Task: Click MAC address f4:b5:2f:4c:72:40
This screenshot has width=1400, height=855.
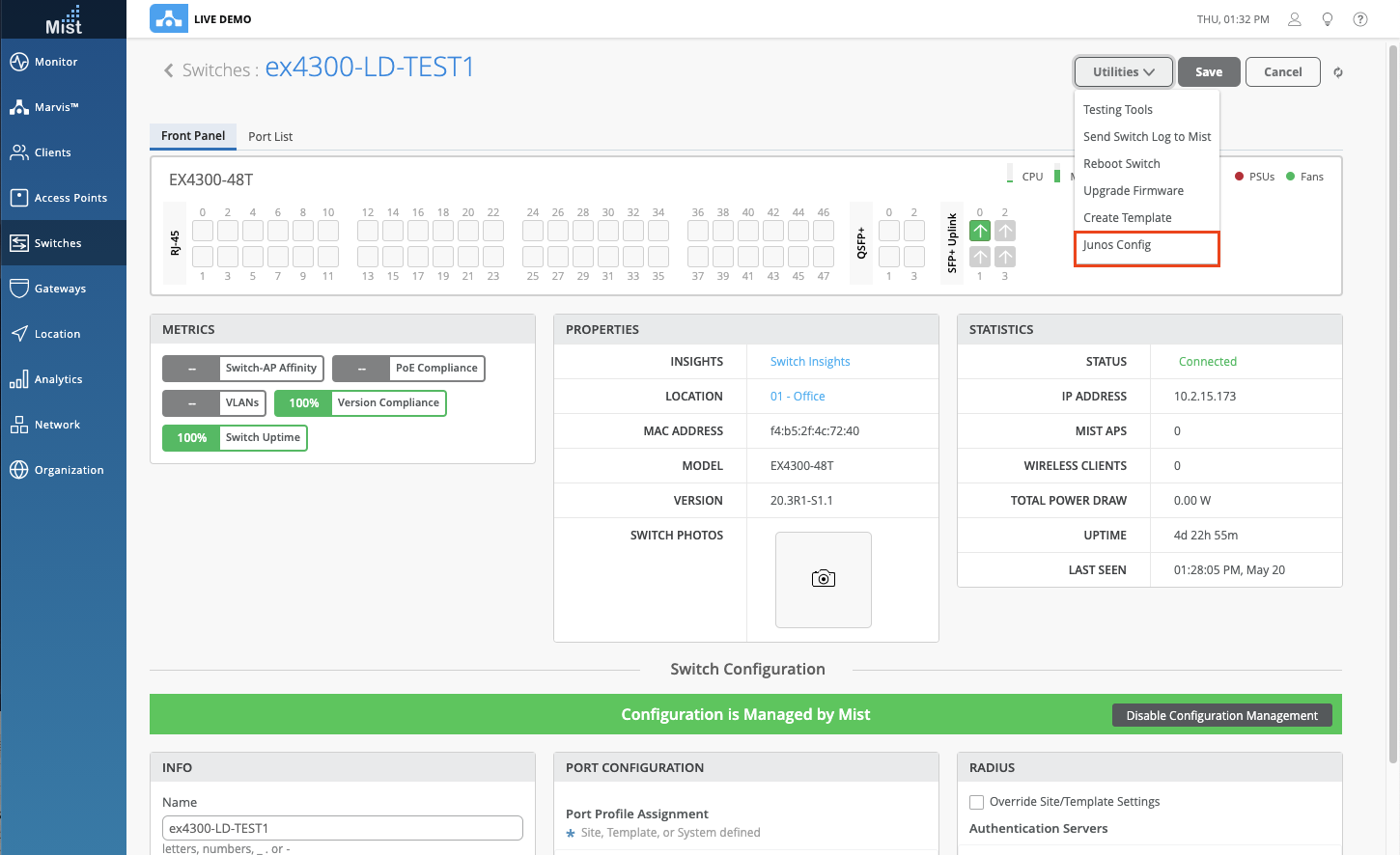Action: (x=815, y=431)
